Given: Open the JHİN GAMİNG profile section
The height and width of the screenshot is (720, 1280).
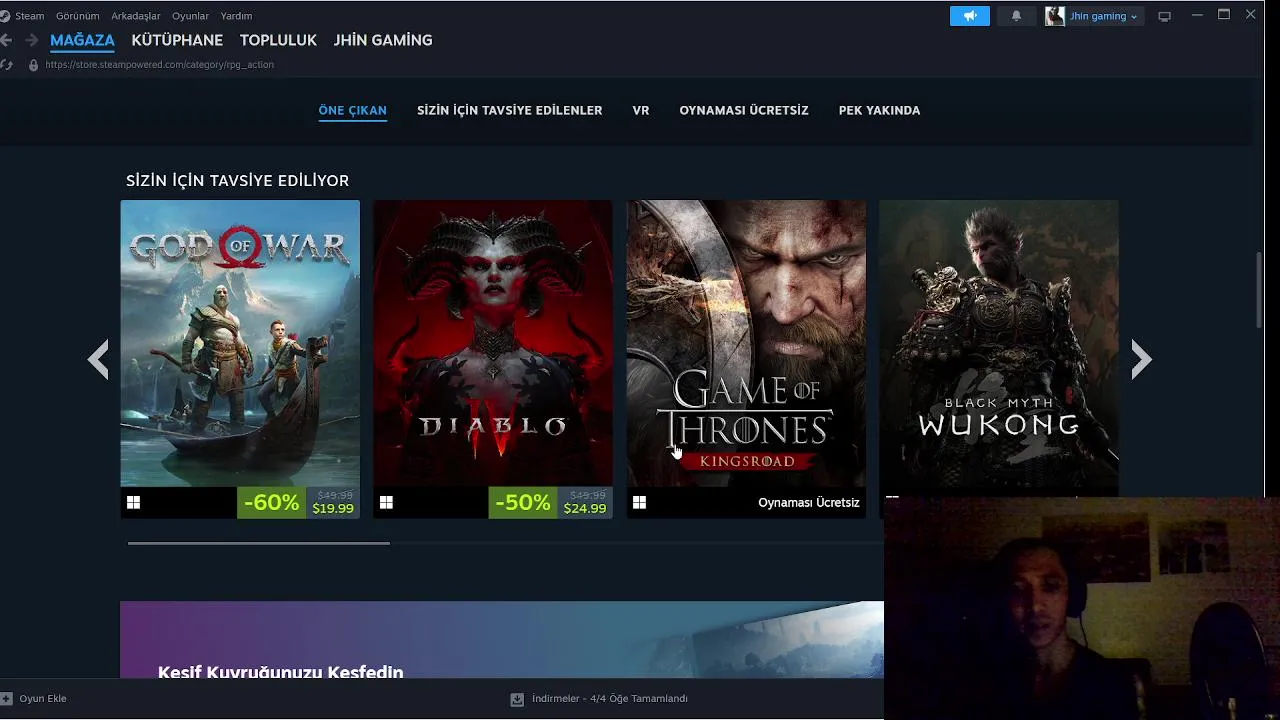Looking at the screenshot, I should 383,40.
